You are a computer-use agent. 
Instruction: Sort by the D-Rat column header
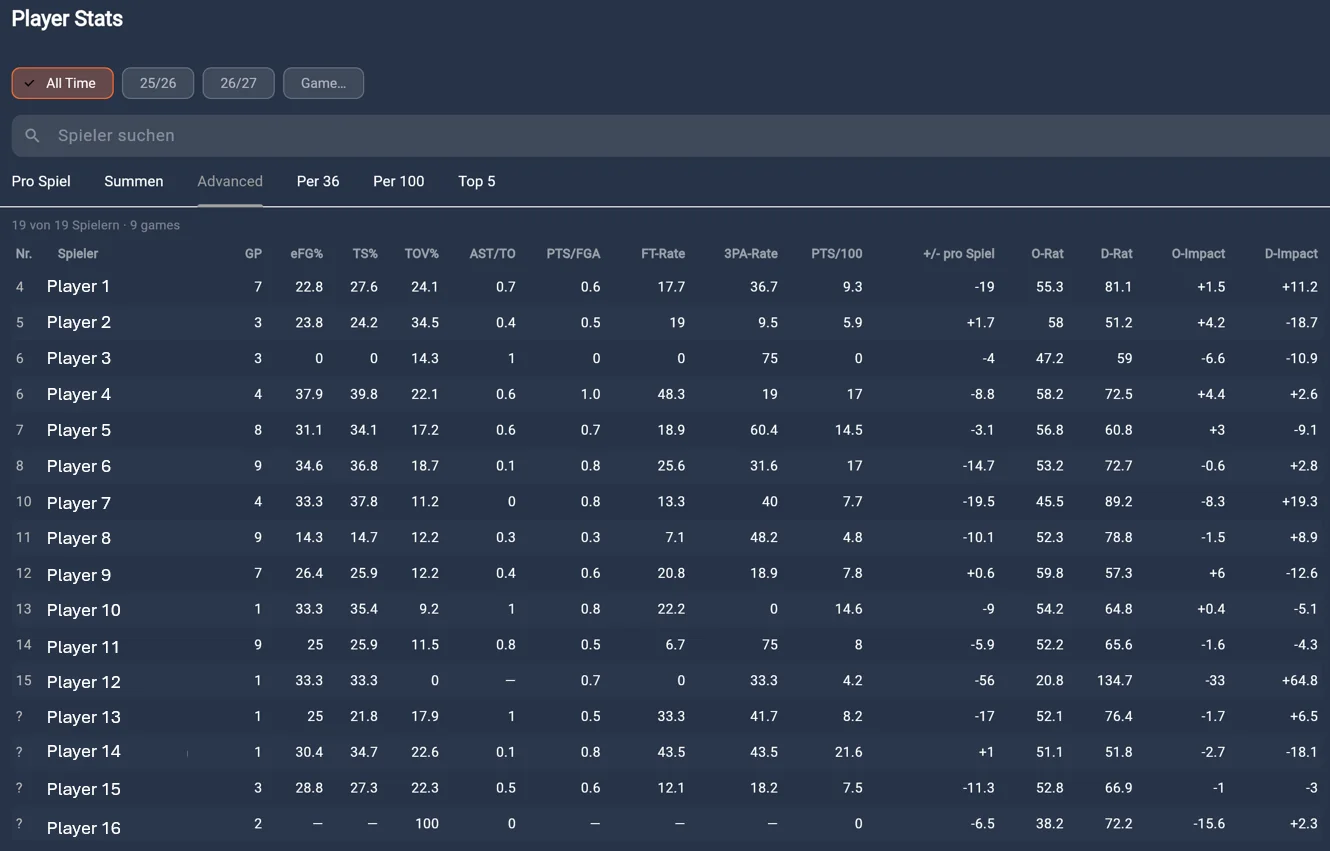[1117, 254]
